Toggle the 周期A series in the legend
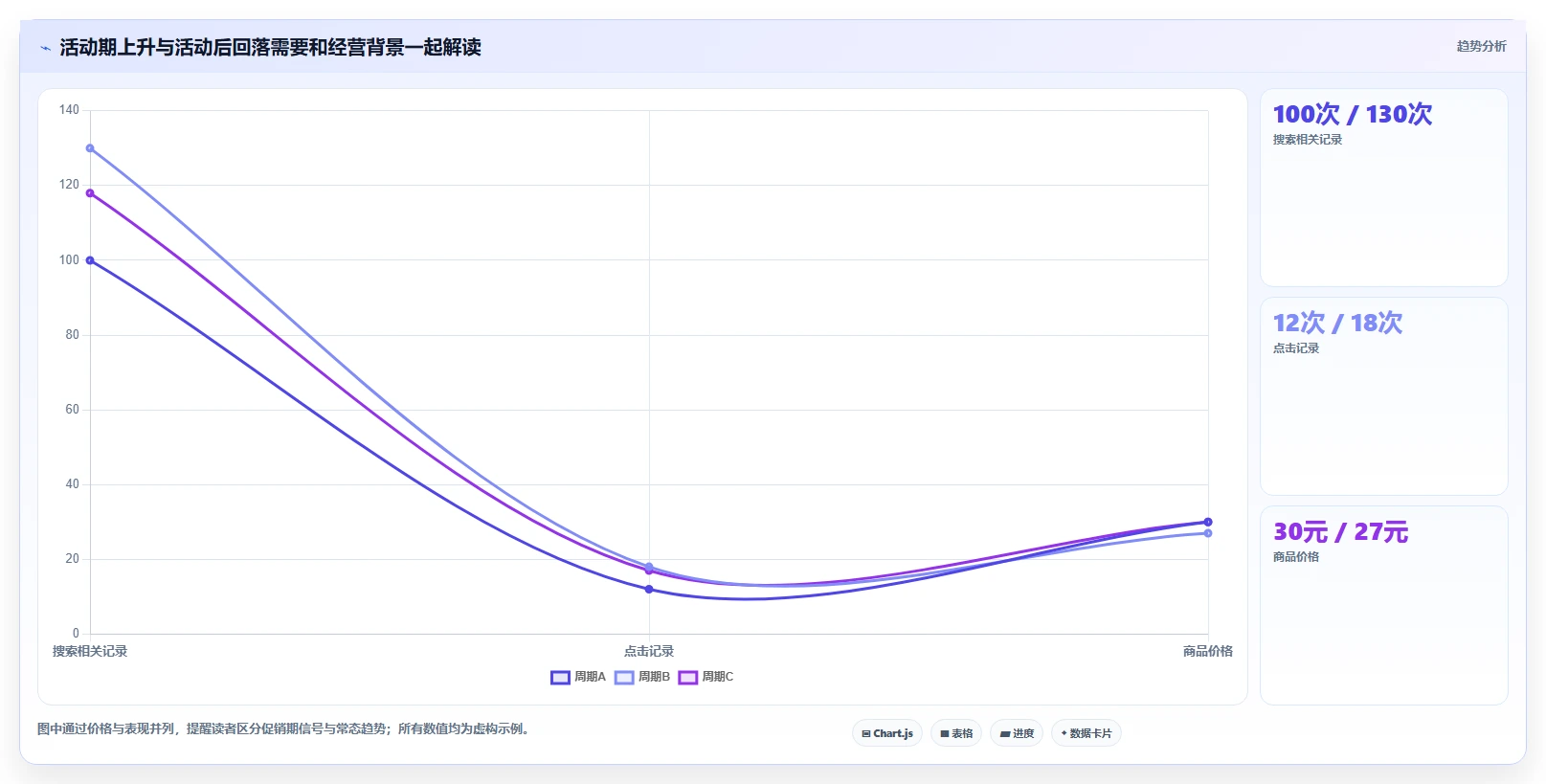1546x784 pixels. click(x=578, y=677)
